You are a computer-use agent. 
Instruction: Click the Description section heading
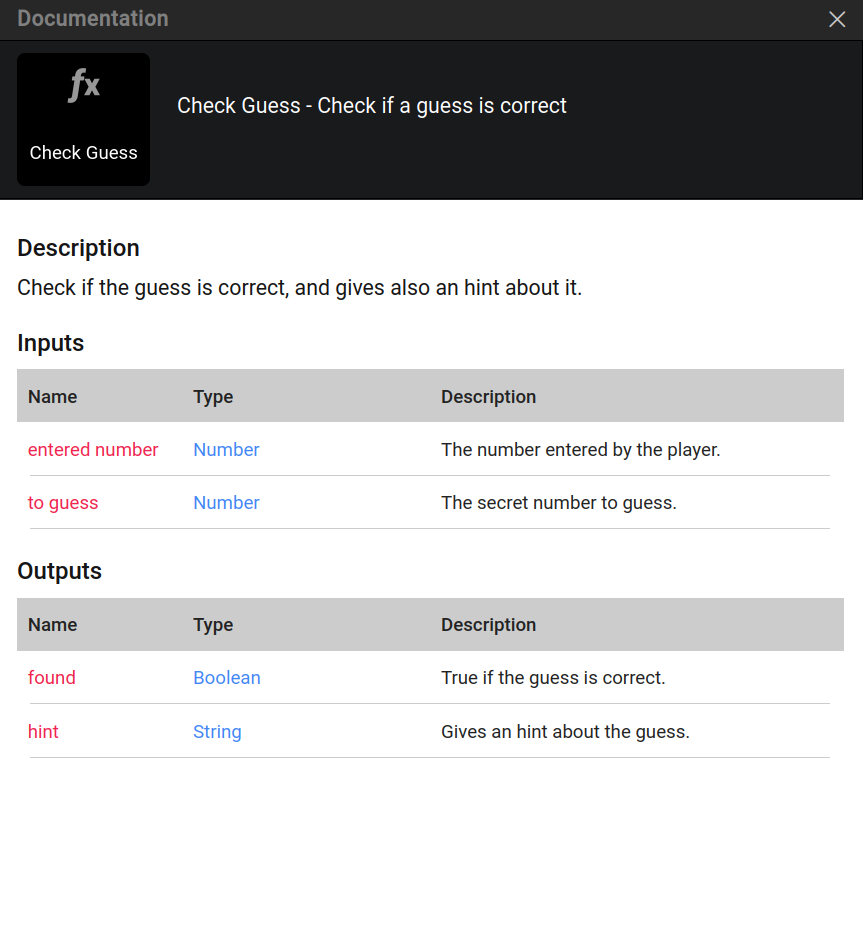(78, 248)
